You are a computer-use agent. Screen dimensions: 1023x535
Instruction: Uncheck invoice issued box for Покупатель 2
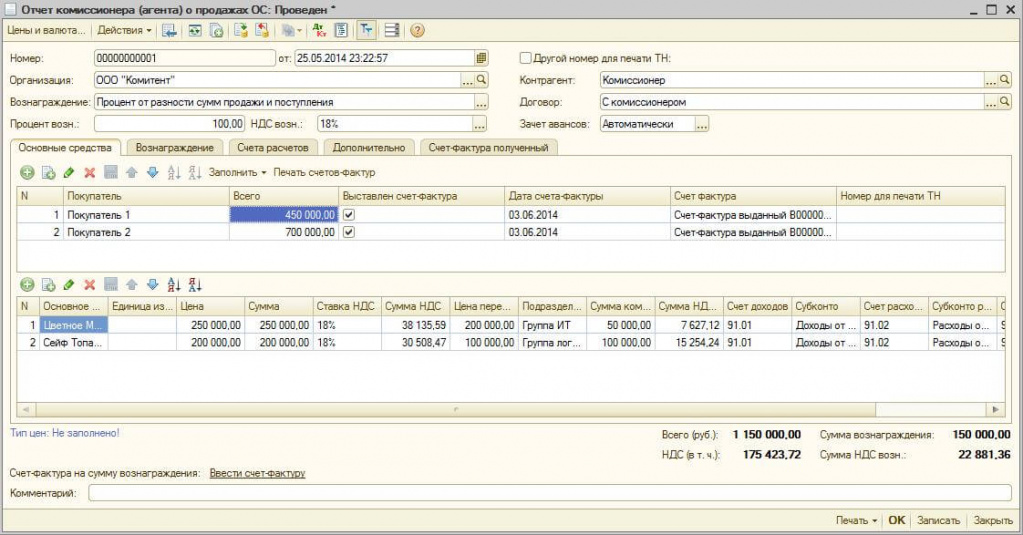(x=349, y=232)
